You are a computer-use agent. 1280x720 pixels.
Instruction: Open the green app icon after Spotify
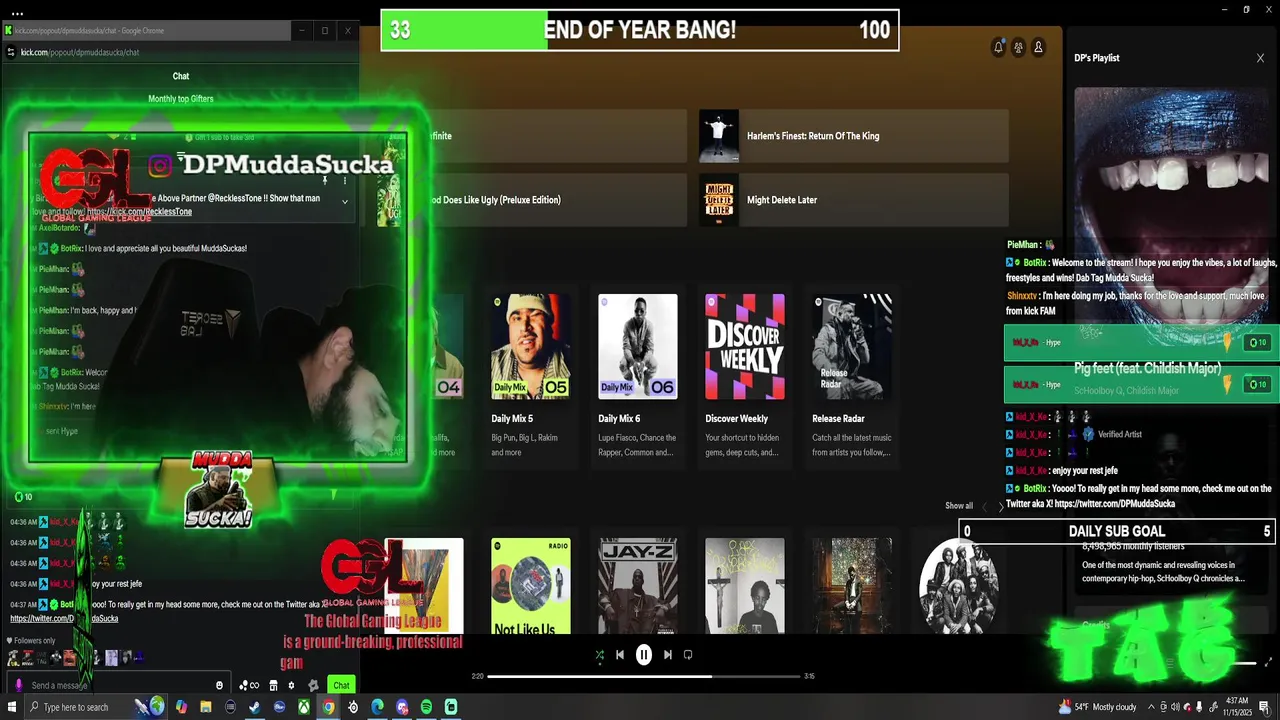click(x=451, y=707)
